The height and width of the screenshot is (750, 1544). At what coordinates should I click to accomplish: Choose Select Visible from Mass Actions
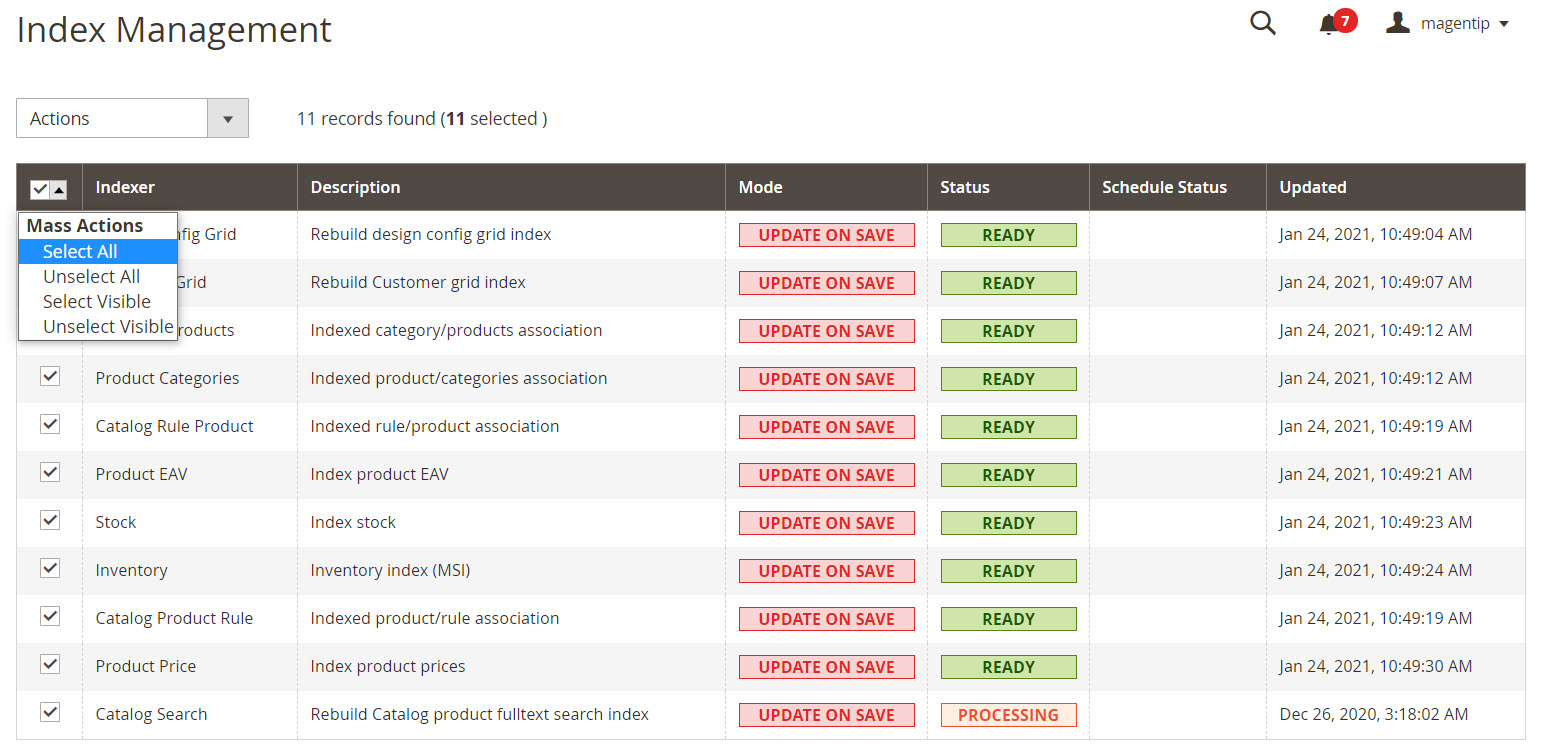(96, 301)
